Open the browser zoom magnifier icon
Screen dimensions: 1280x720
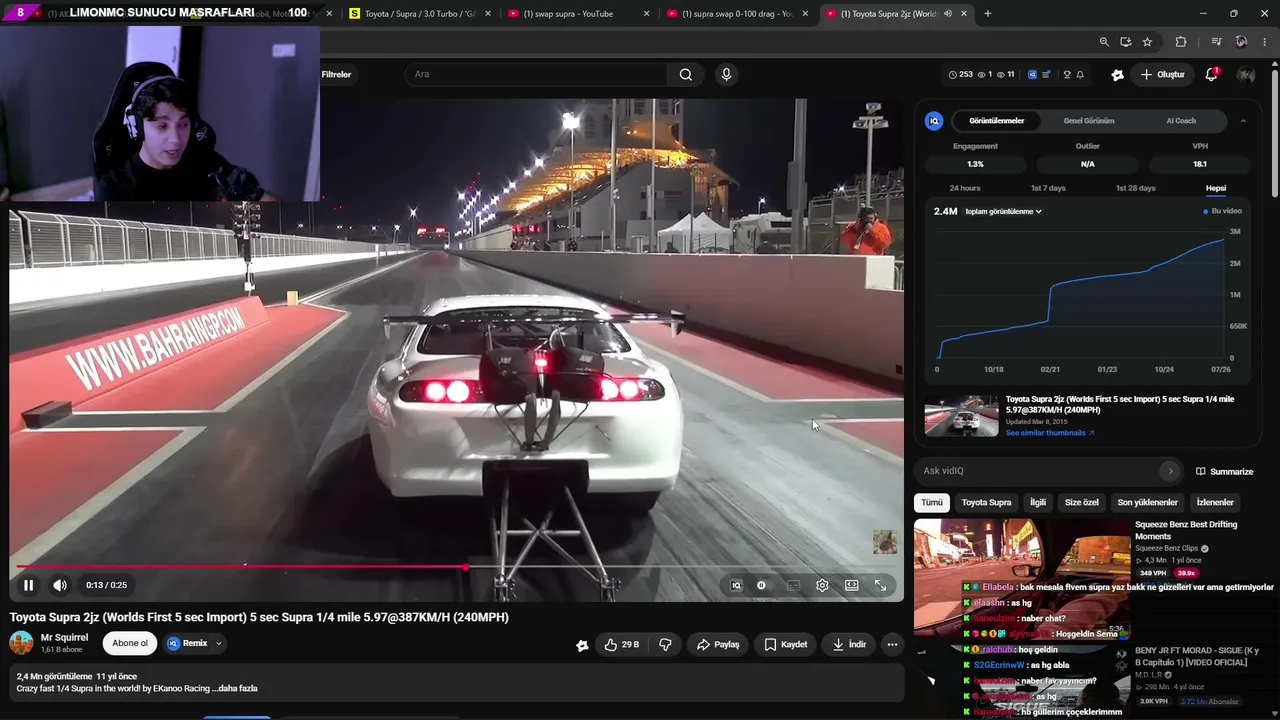1104,42
